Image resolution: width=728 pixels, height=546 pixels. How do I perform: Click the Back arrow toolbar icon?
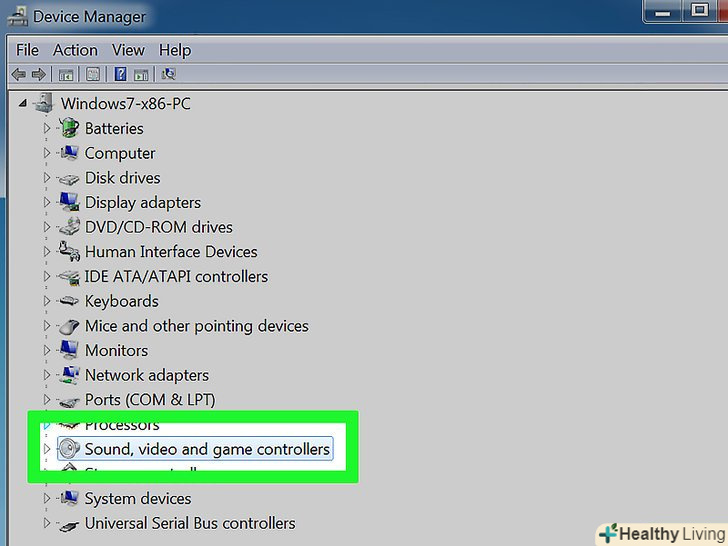pyautogui.click(x=19, y=74)
